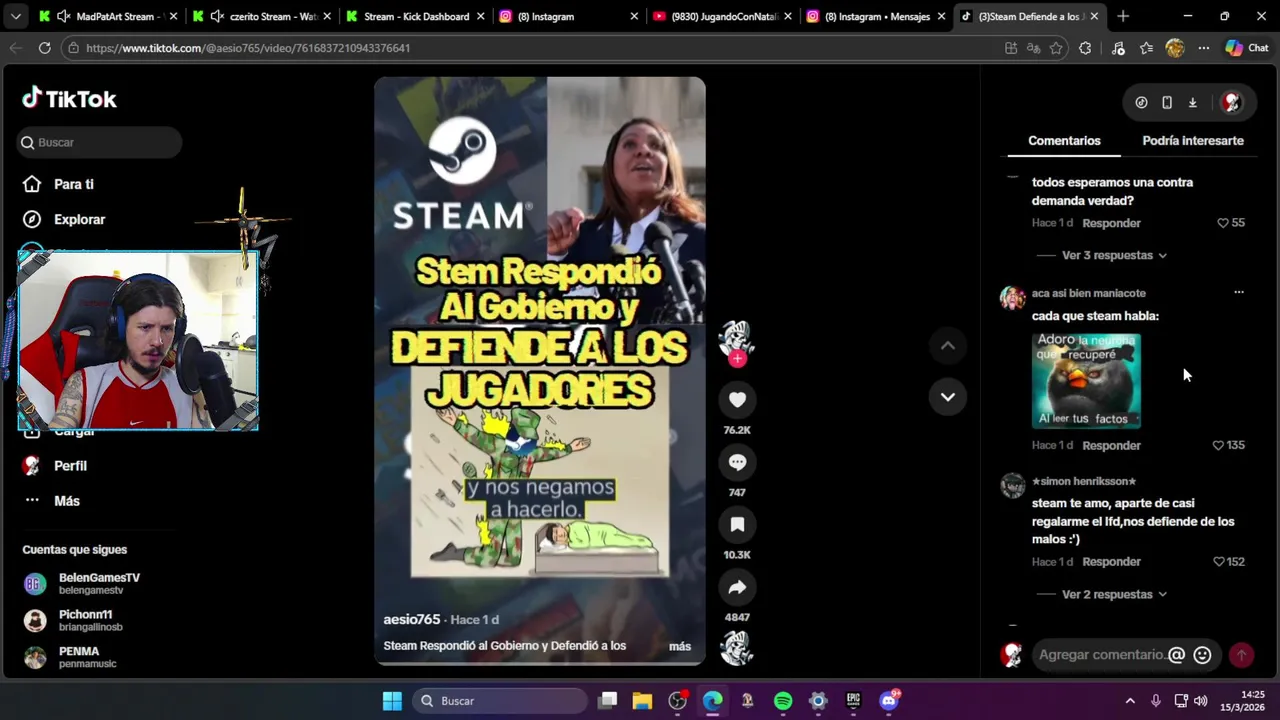Like simon henriksson's comment with 152 likes
This screenshot has width=1280, height=720.
coord(1218,562)
